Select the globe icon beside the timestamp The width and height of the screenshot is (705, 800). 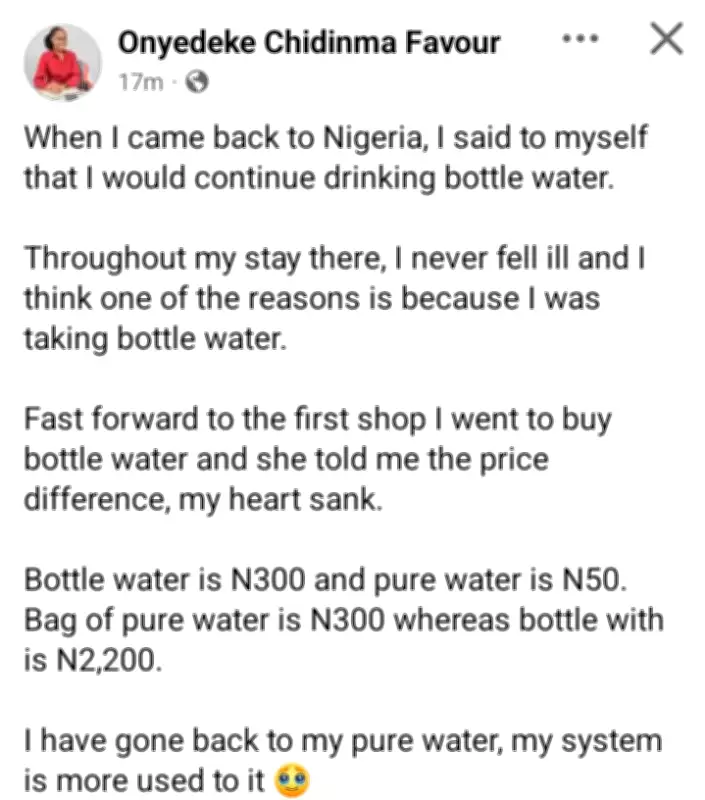[198, 79]
